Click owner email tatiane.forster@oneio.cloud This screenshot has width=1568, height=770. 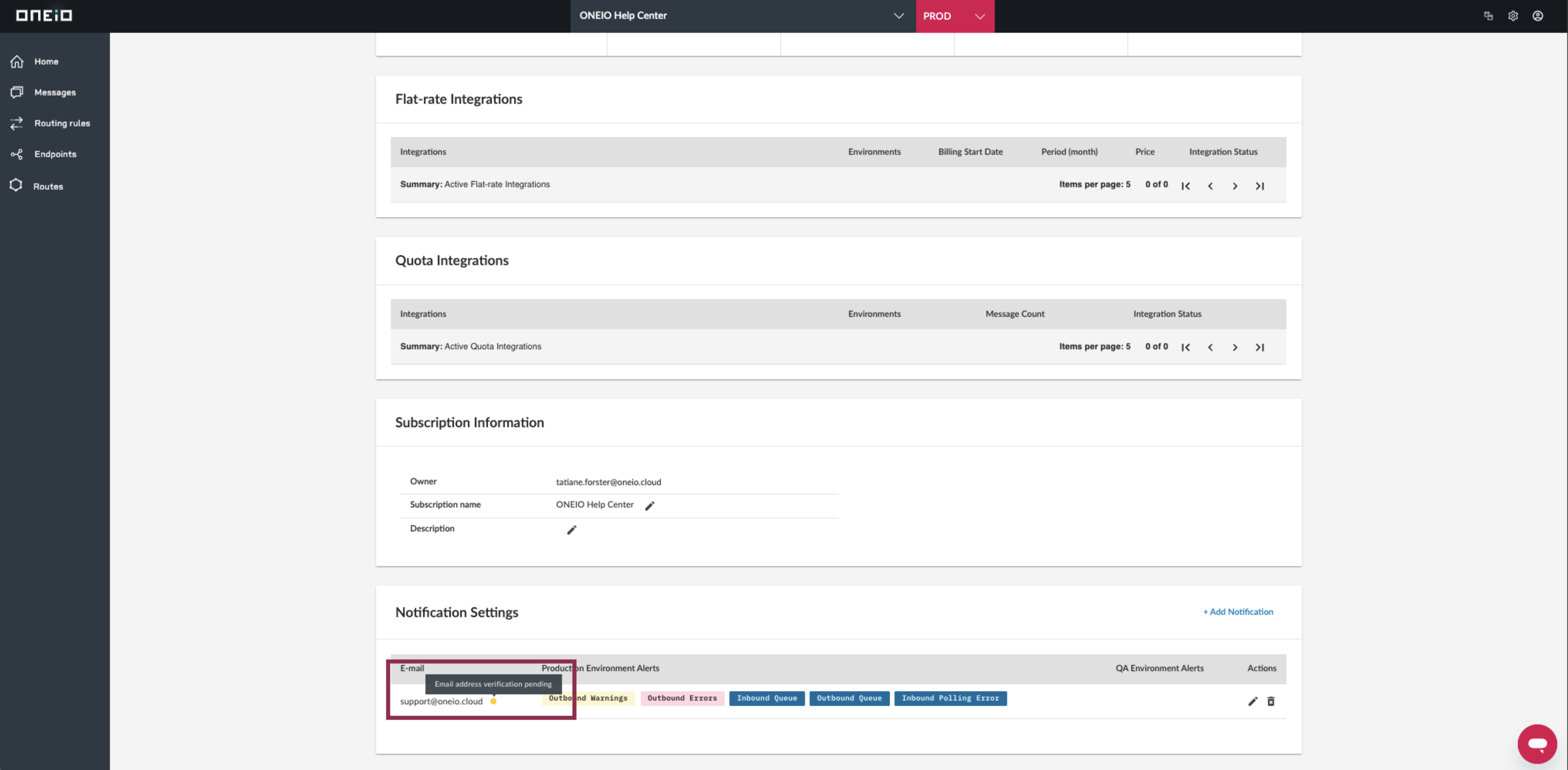pyautogui.click(x=608, y=482)
